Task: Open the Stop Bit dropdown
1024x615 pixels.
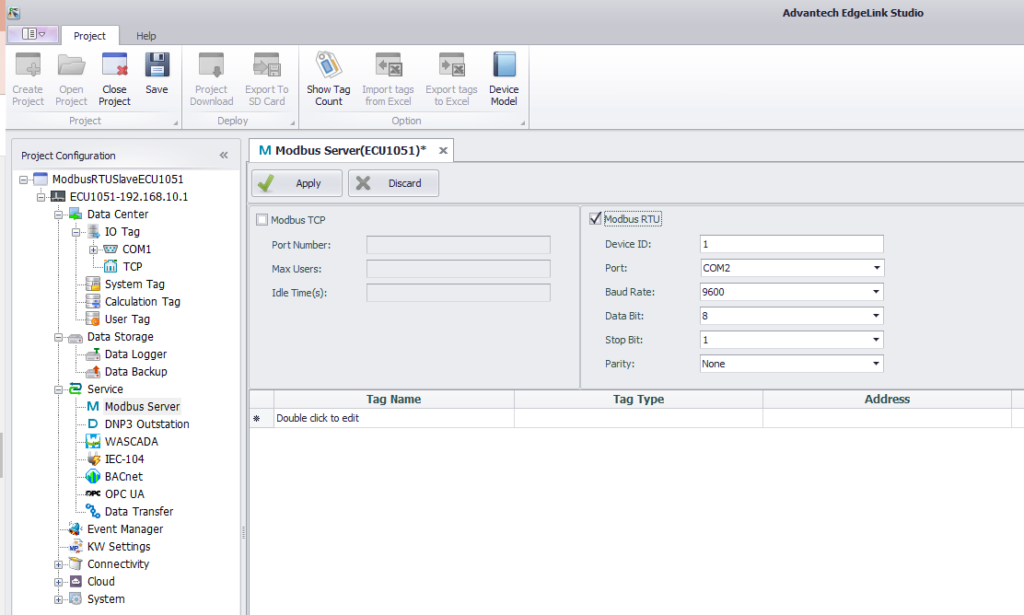Action: [876, 339]
